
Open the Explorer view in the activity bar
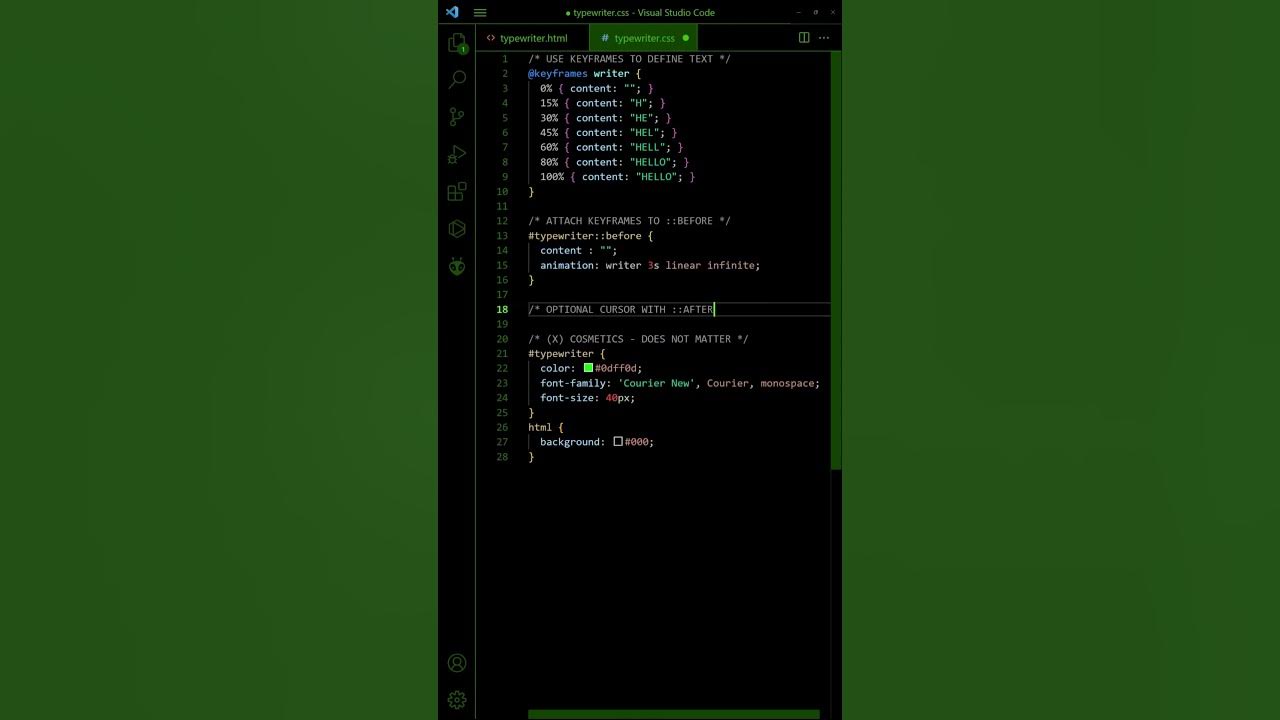[x=457, y=42]
